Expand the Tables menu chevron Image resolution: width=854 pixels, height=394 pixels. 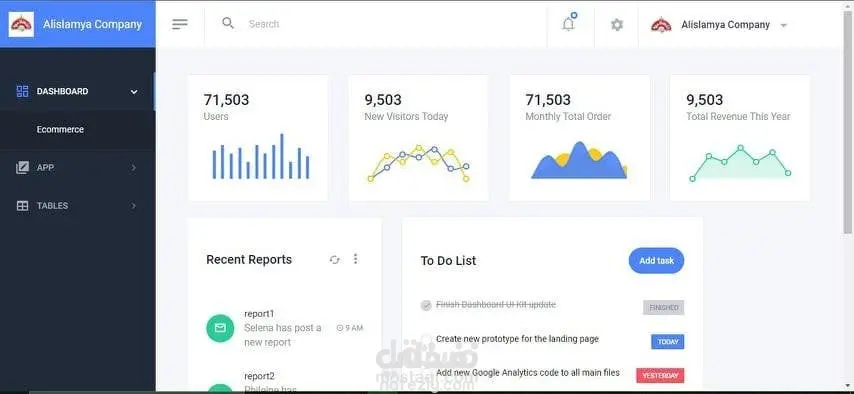[x=134, y=206]
